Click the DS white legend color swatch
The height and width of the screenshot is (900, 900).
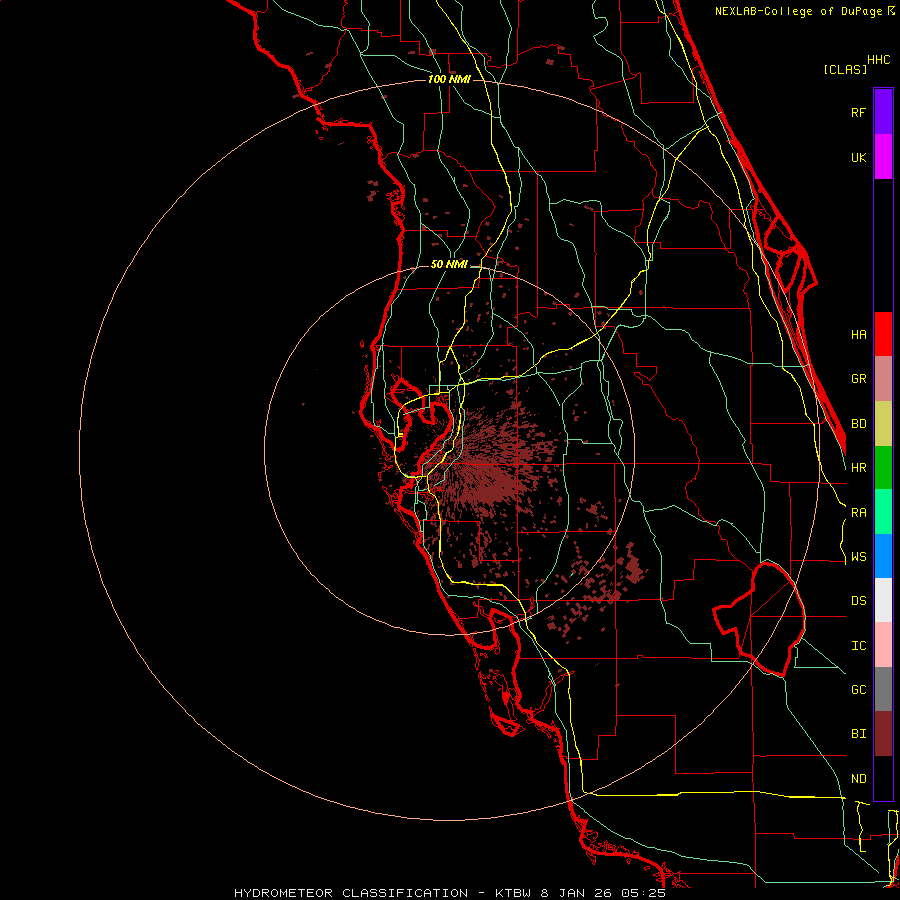[883, 600]
